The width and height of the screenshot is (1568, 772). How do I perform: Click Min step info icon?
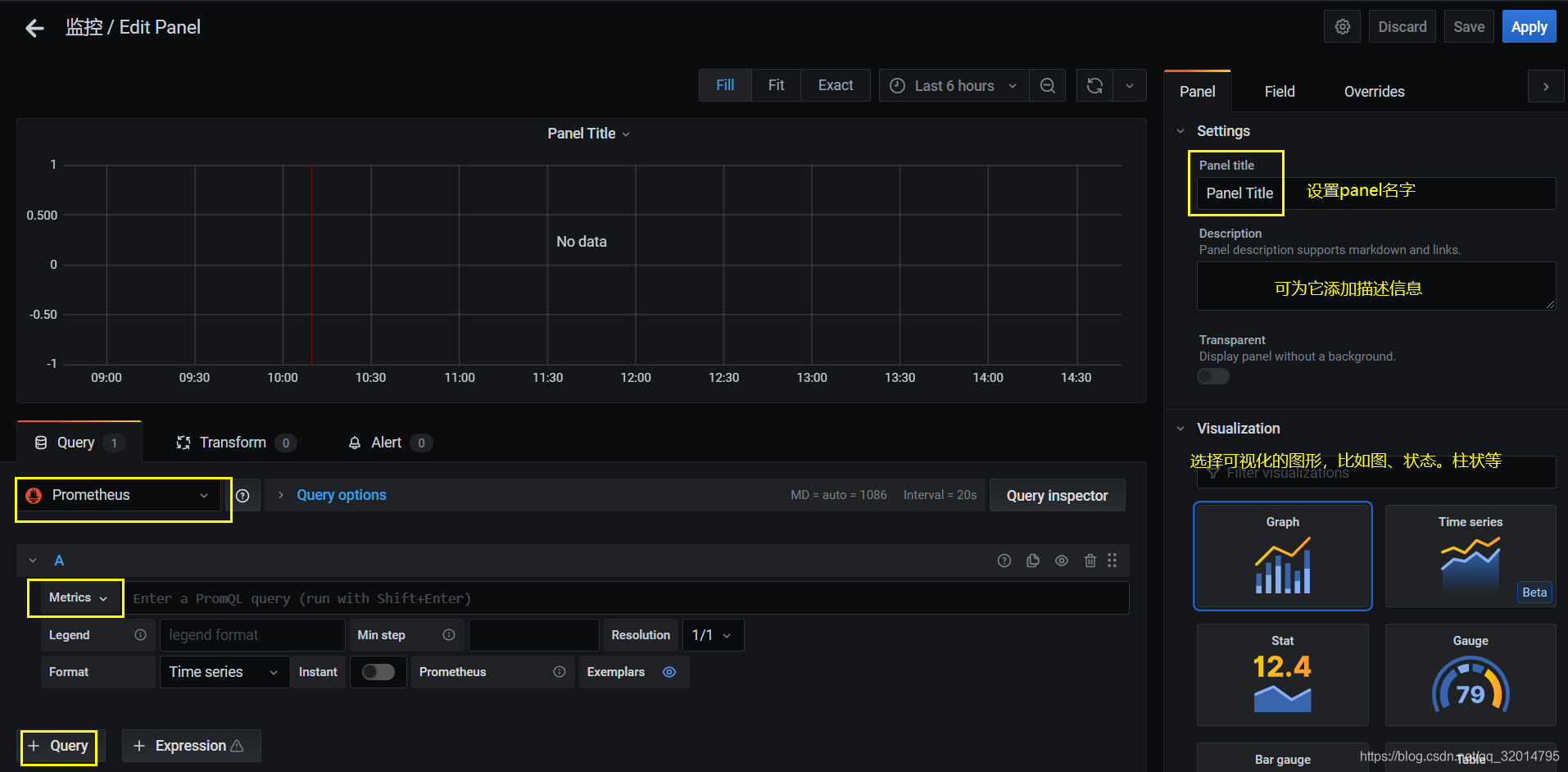(449, 635)
